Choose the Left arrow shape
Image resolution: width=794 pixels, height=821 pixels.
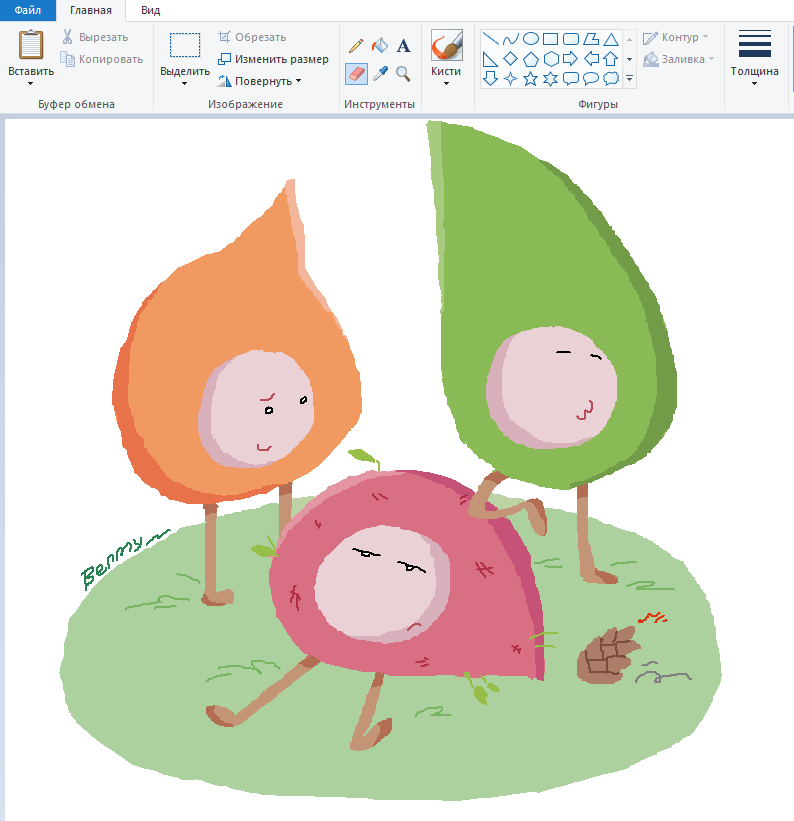591,59
